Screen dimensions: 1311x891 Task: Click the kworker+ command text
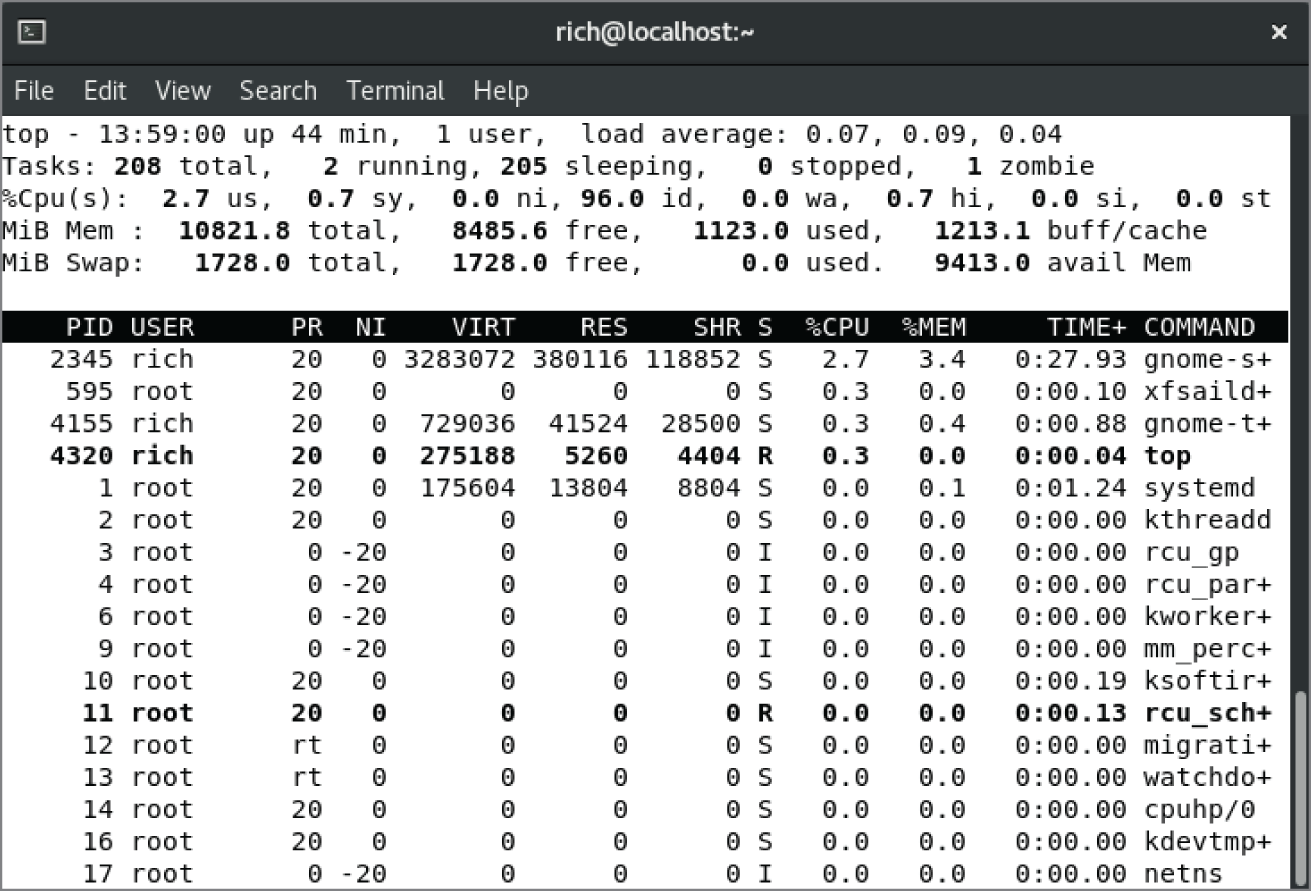pos(1208,617)
